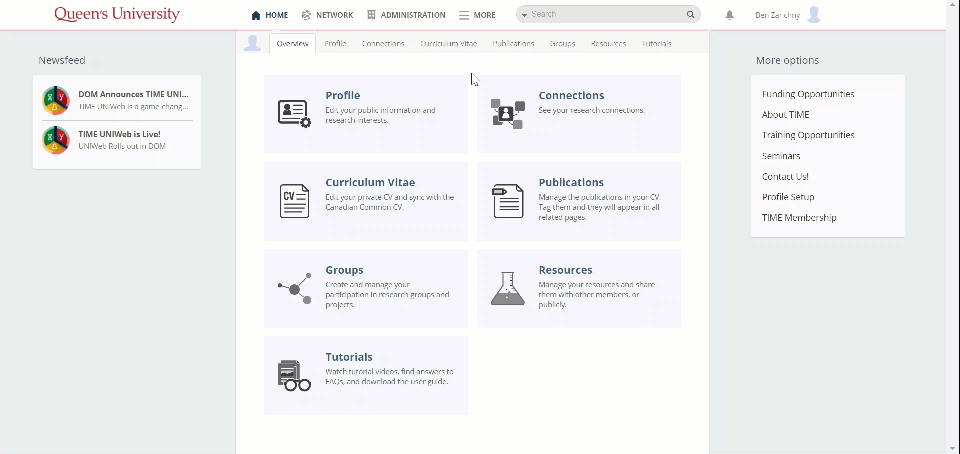Switch to the Tutorials tab

pos(656,43)
